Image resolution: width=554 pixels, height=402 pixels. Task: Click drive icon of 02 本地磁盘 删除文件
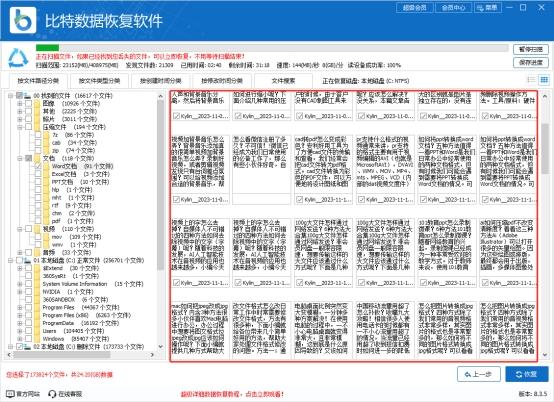pyautogui.click(x=28, y=347)
